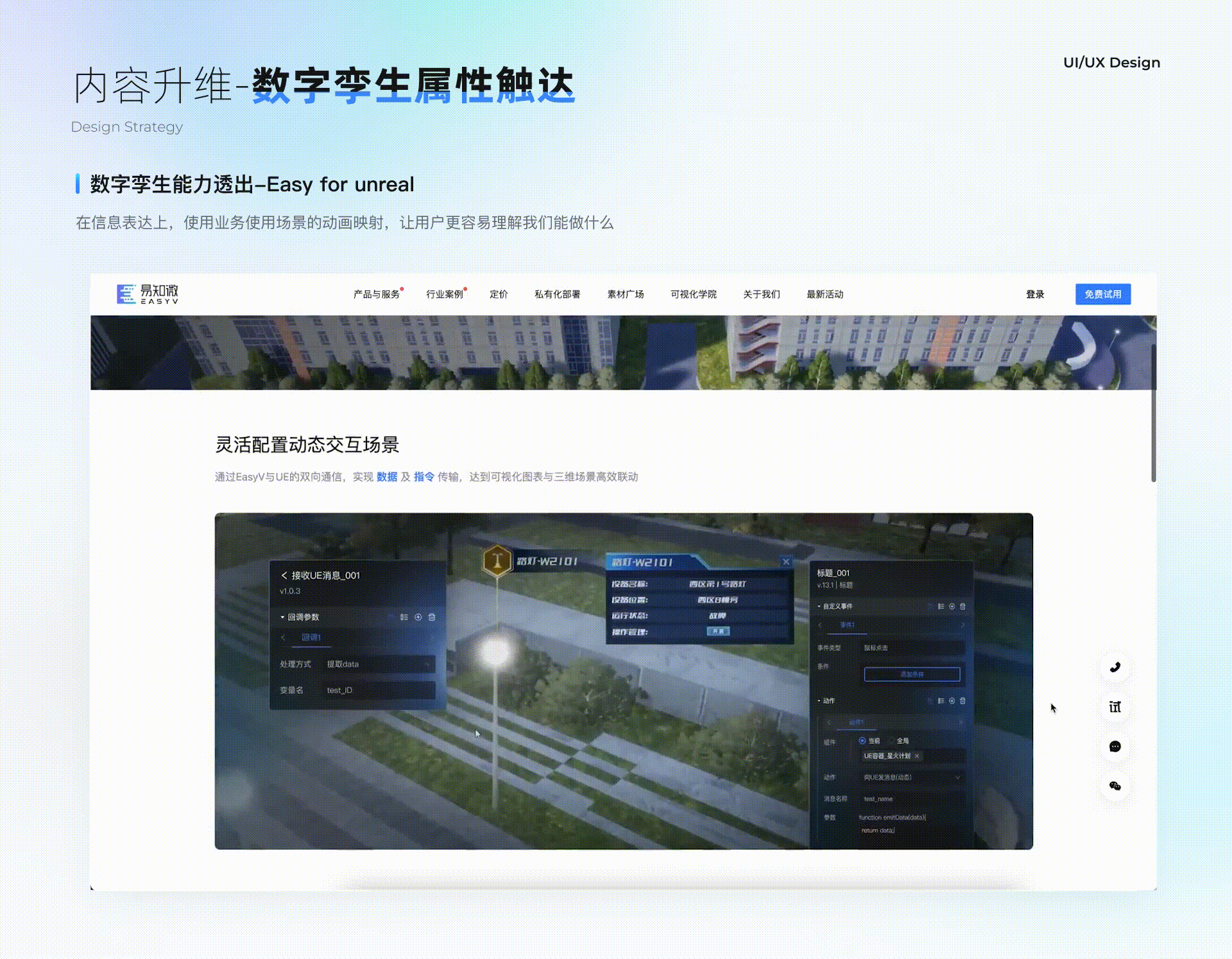The width and height of the screenshot is (1232, 959).
Task: Open the chat bubble floating icon
Action: click(x=1115, y=747)
